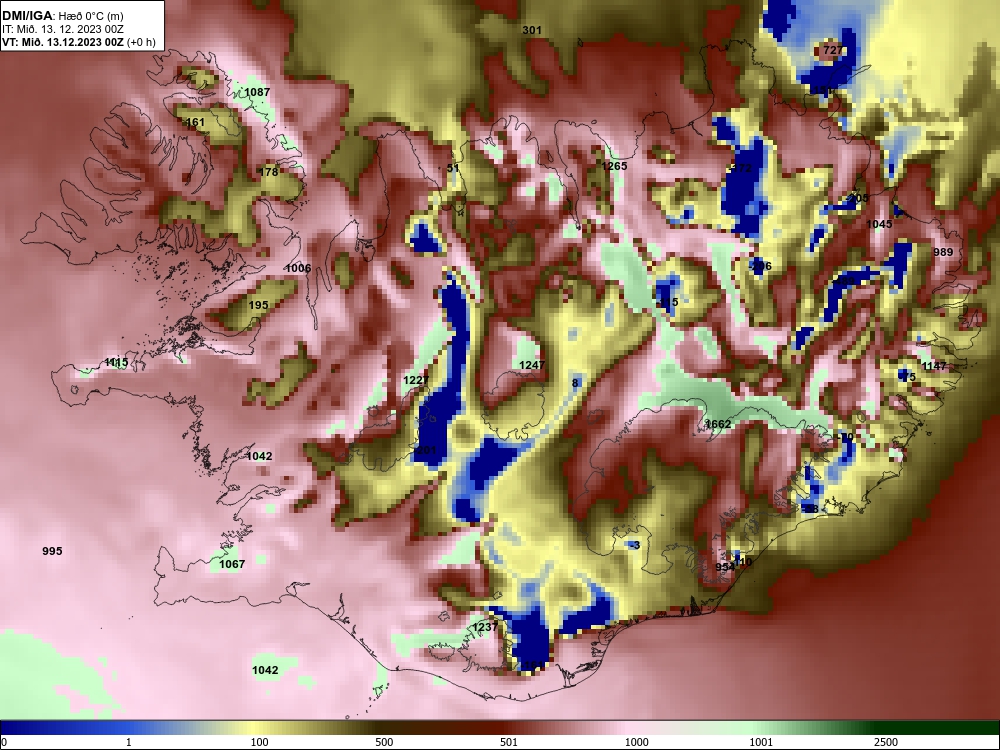Click the map value 8
The image size is (1000, 750).
click(x=575, y=383)
